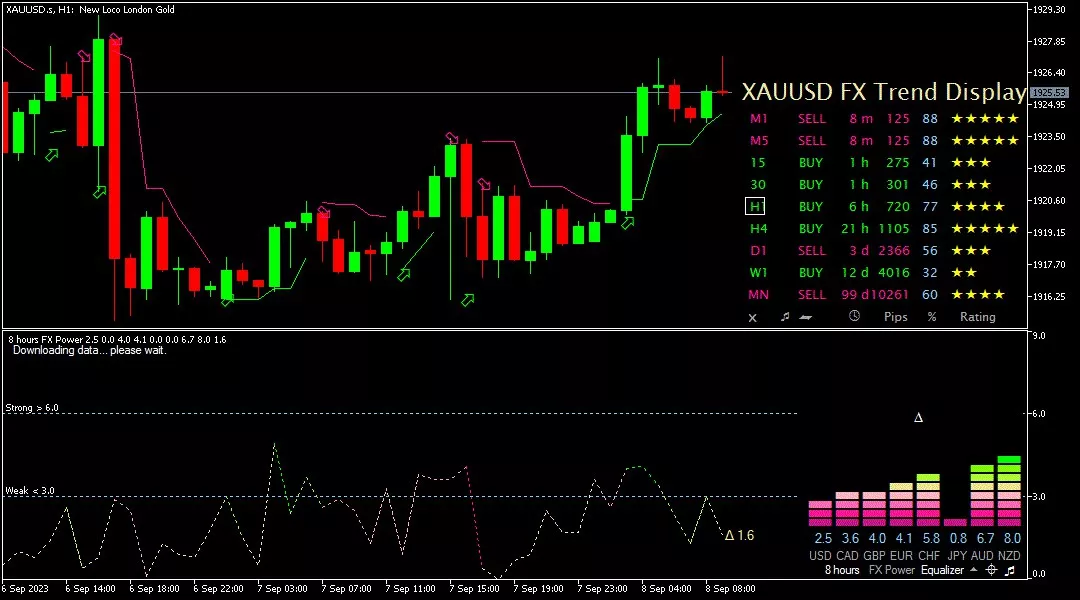The width and height of the screenshot is (1080, 600).
Task: Click the 4016 pips value in W1 row
Action: [894, 273]
